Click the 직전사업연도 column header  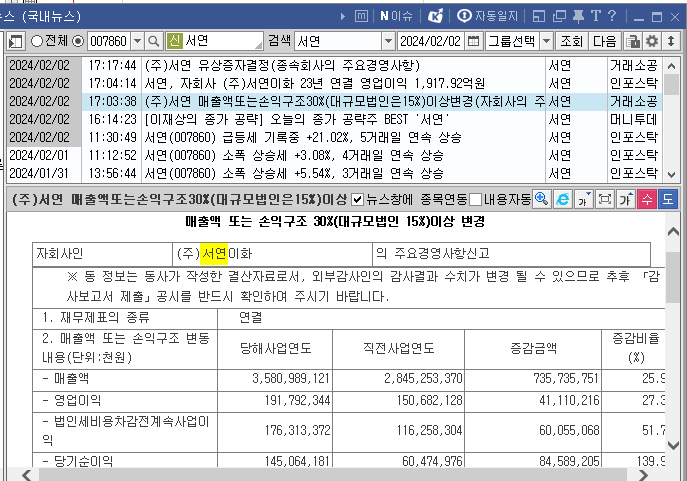(399, 349)
